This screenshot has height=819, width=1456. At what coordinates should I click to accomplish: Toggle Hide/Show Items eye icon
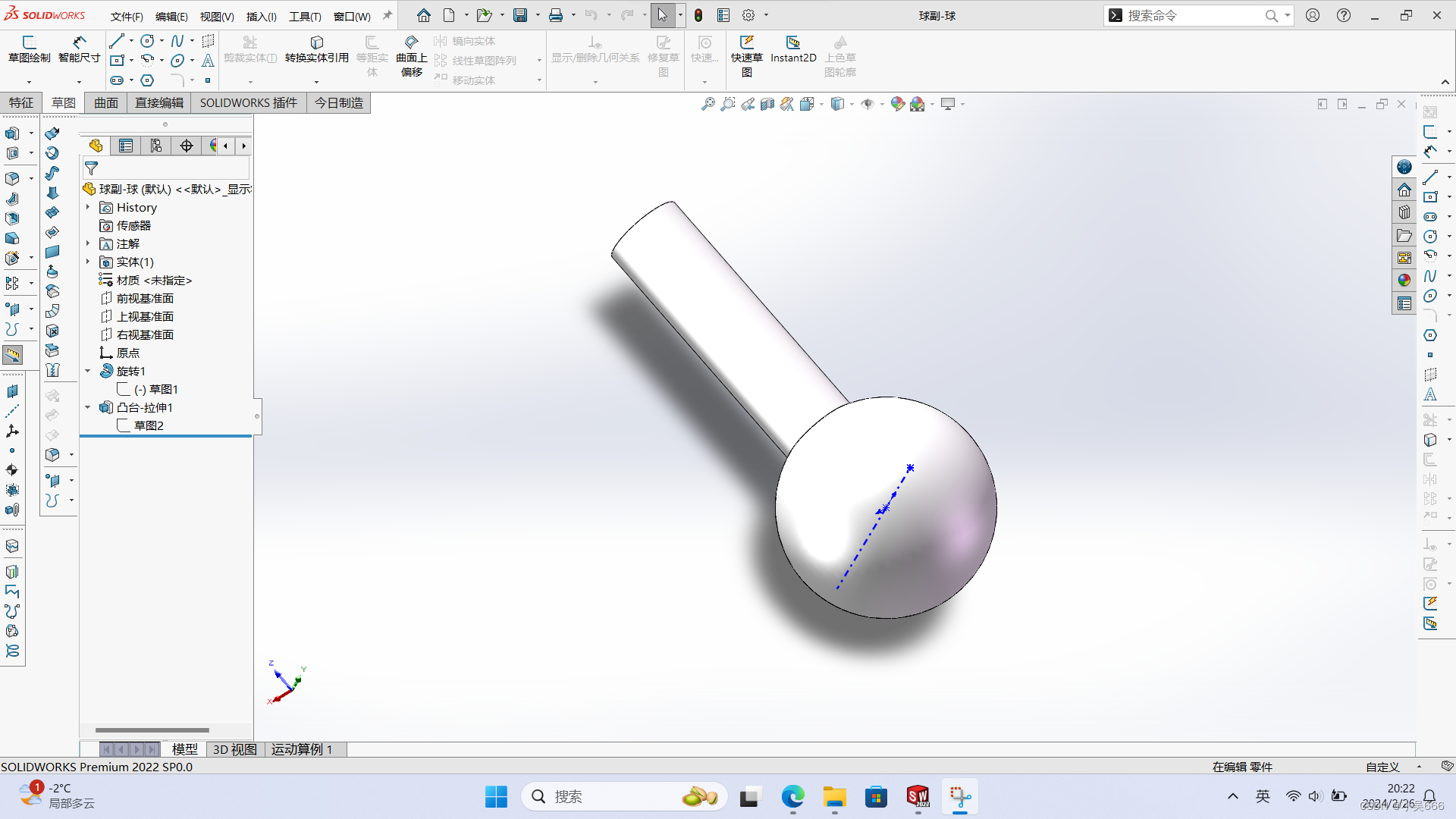pyautogui.click(x=867, y=104)
